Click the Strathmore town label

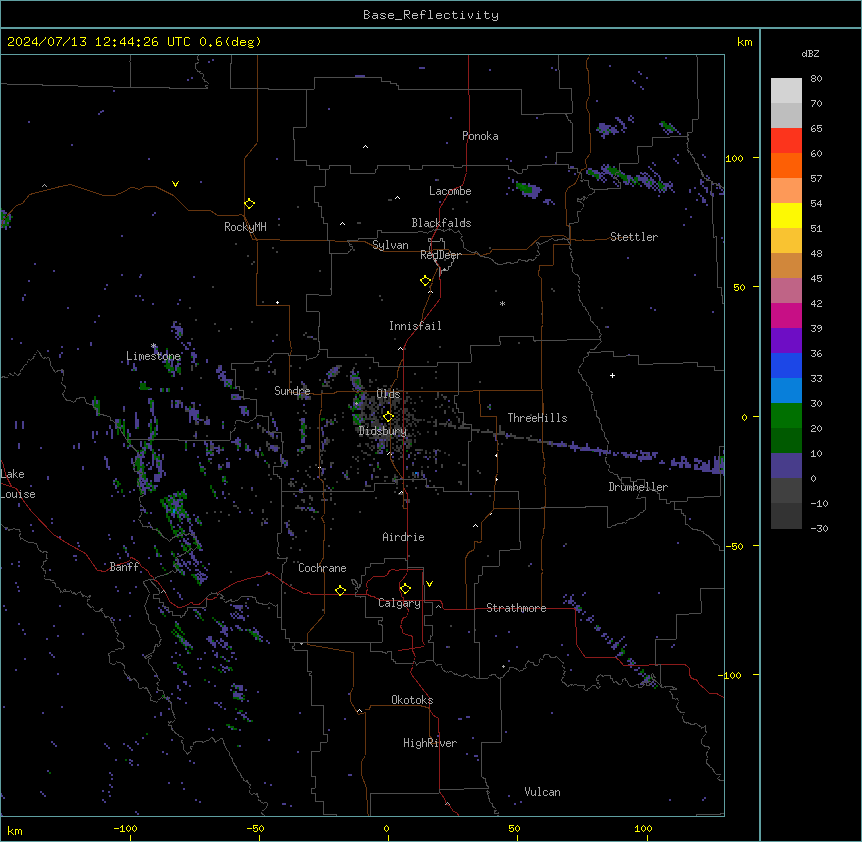tap(516, 608)
